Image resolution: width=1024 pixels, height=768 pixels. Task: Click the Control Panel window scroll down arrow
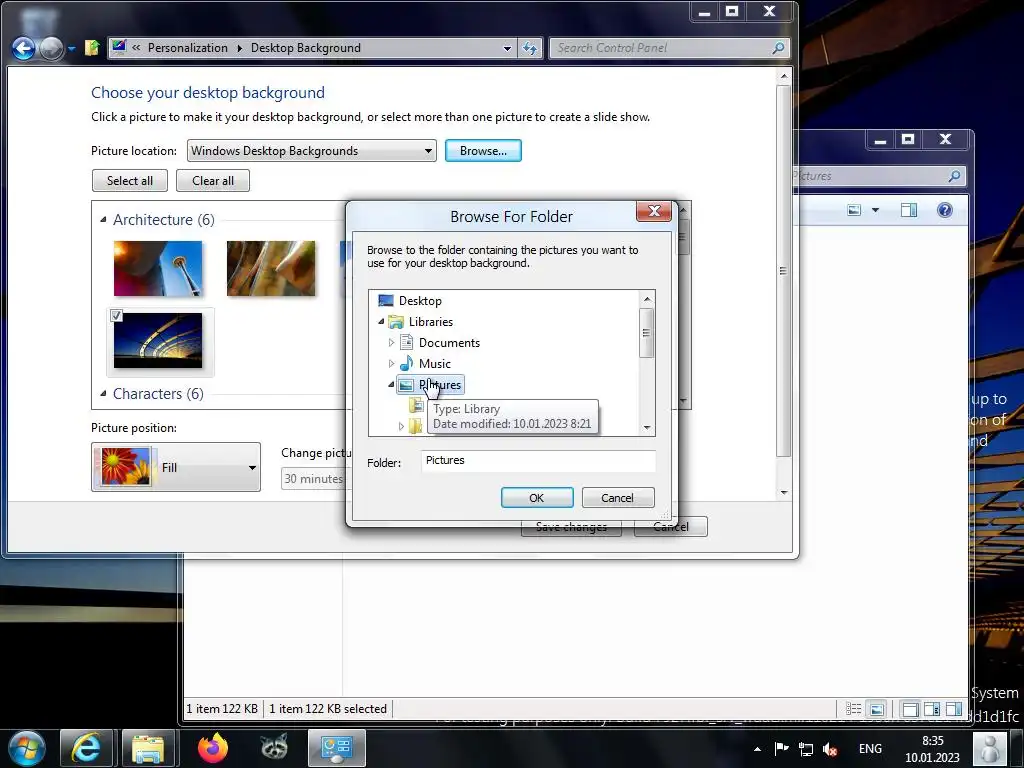coord(784,492)
